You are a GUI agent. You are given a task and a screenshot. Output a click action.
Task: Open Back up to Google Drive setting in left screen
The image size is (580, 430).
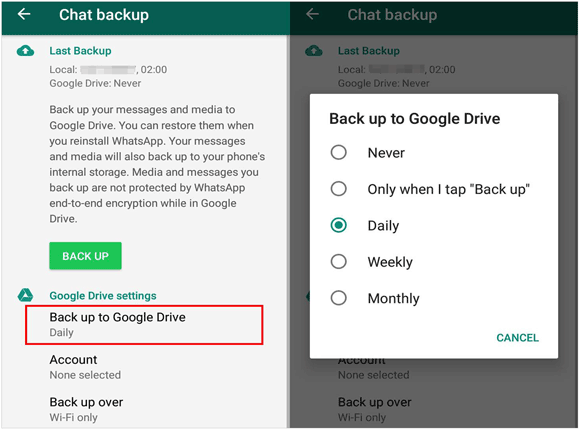[144, 325]
